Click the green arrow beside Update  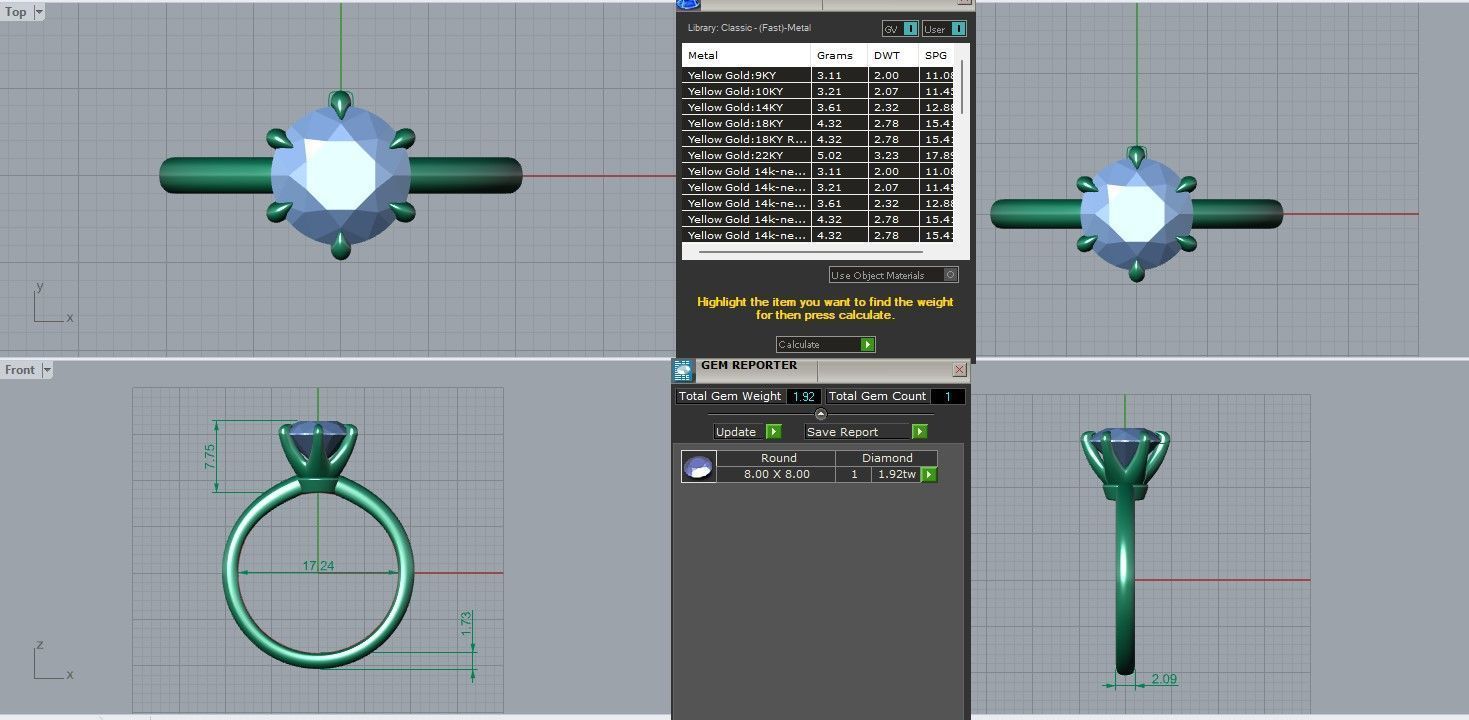(773, 431)
